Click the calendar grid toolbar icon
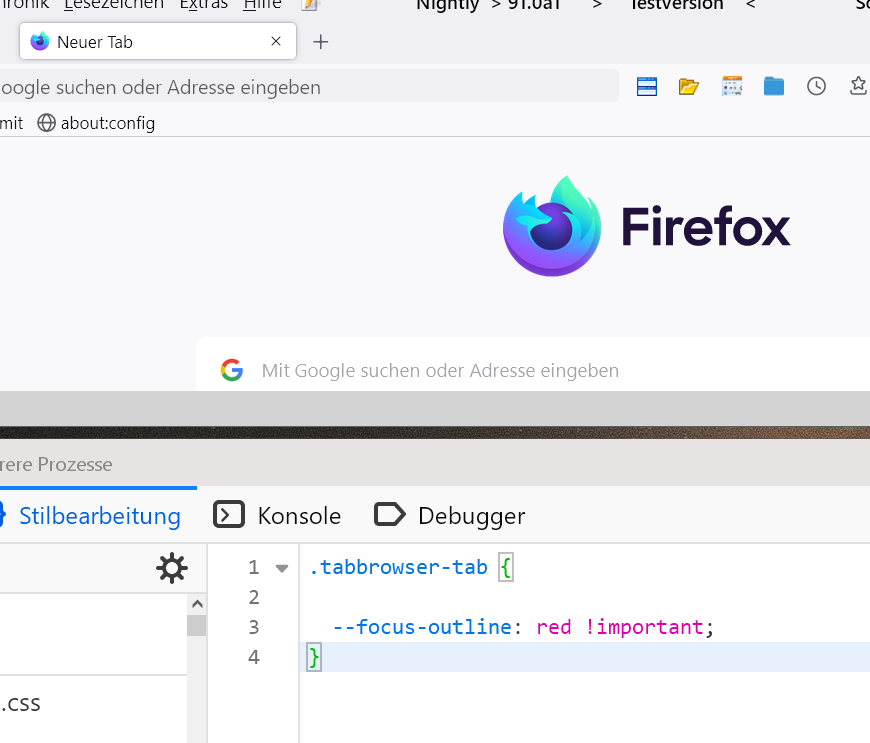This screenshot has height=743, width=870. [732, 87]
